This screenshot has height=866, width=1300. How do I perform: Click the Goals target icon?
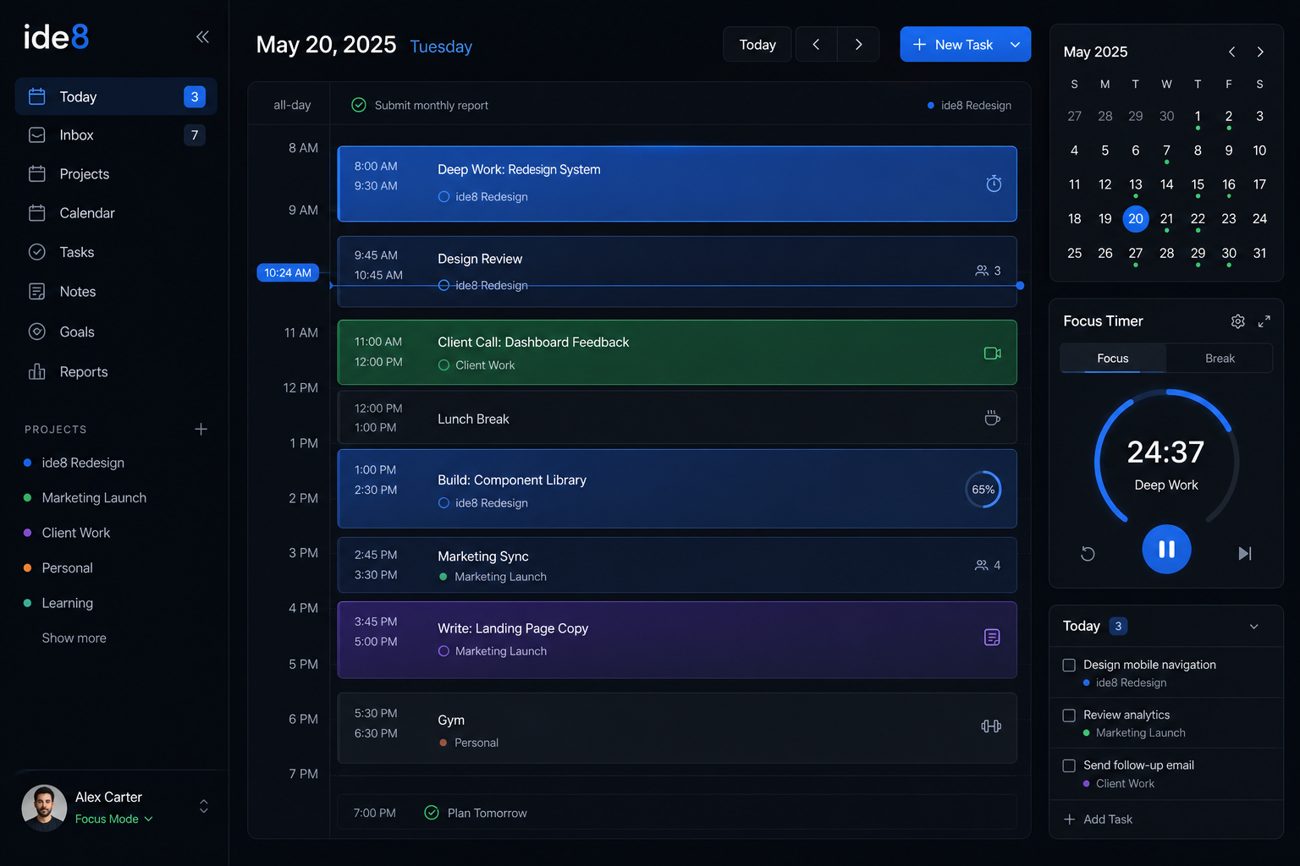pyautogui.click(x=37, y=332)
